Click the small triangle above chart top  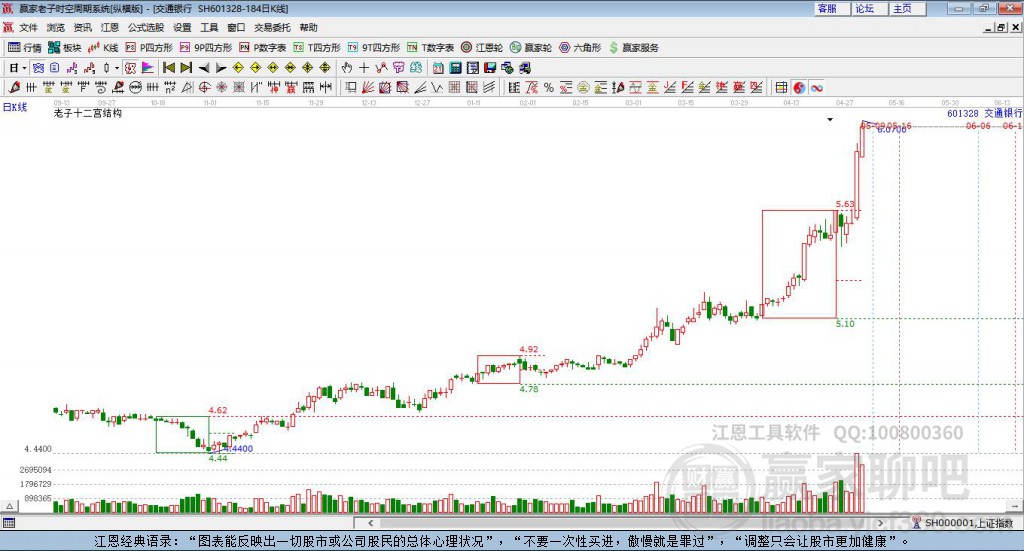[830, 119]
